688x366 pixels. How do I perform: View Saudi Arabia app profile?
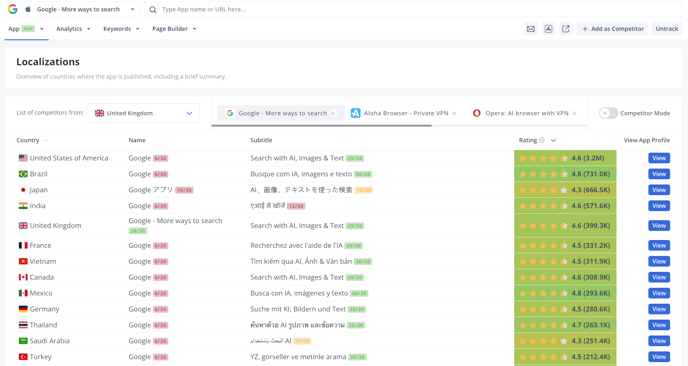click(x=659, y=341)
